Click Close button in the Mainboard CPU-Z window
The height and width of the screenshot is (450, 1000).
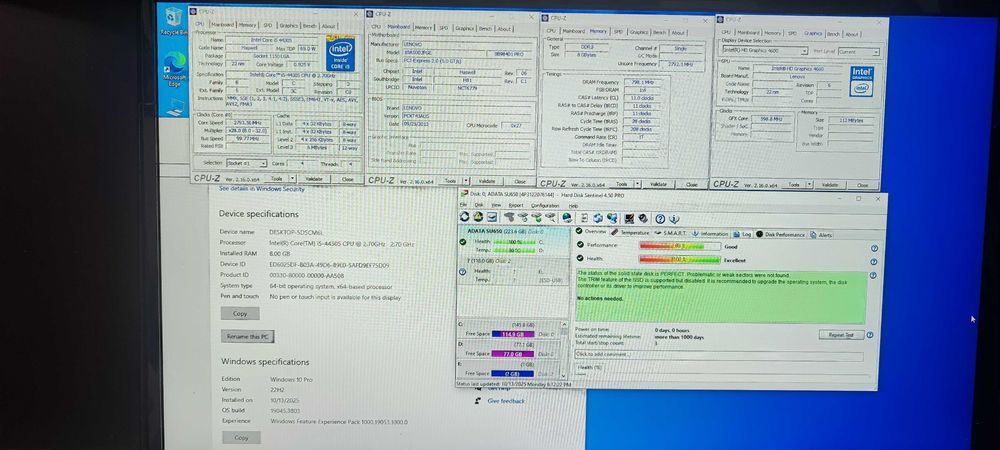point(520,182)
